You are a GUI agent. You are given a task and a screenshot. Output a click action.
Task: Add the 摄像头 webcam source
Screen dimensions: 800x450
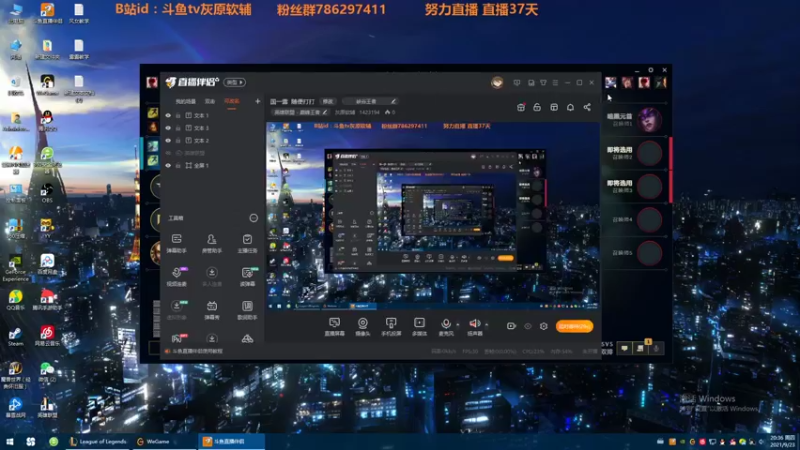click(x=363, y=326)
